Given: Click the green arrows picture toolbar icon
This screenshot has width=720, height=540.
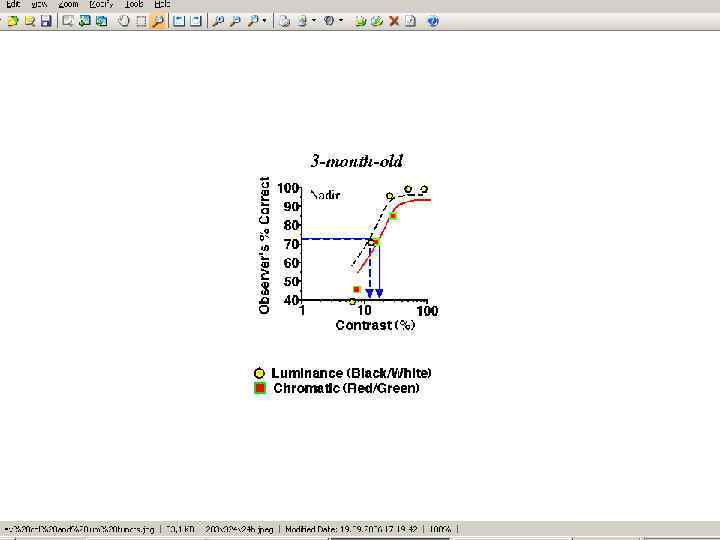Looking at the screenshot, I should [x=84, y=21].
